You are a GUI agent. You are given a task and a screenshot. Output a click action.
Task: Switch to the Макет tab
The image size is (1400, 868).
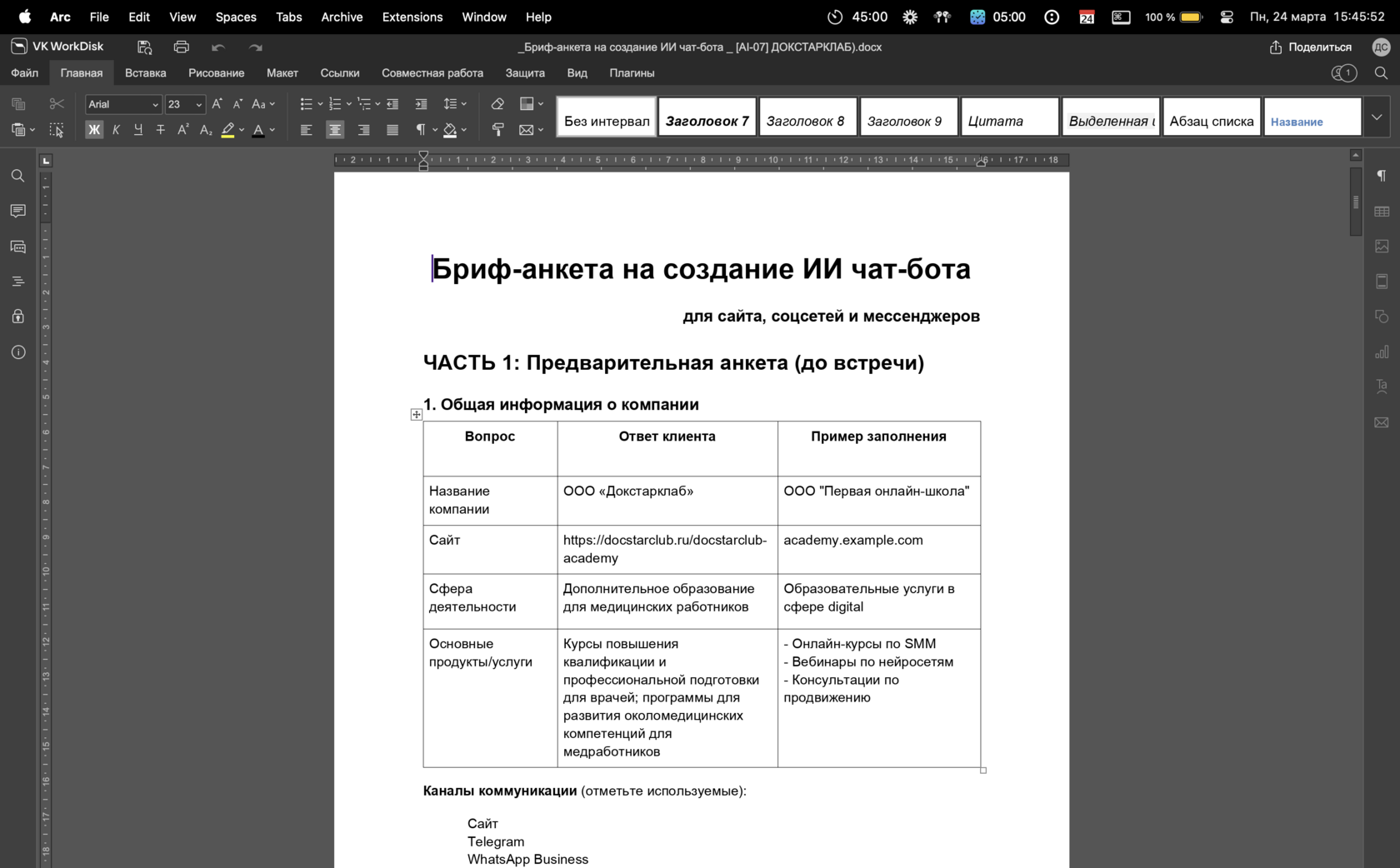tap(282, 73)
